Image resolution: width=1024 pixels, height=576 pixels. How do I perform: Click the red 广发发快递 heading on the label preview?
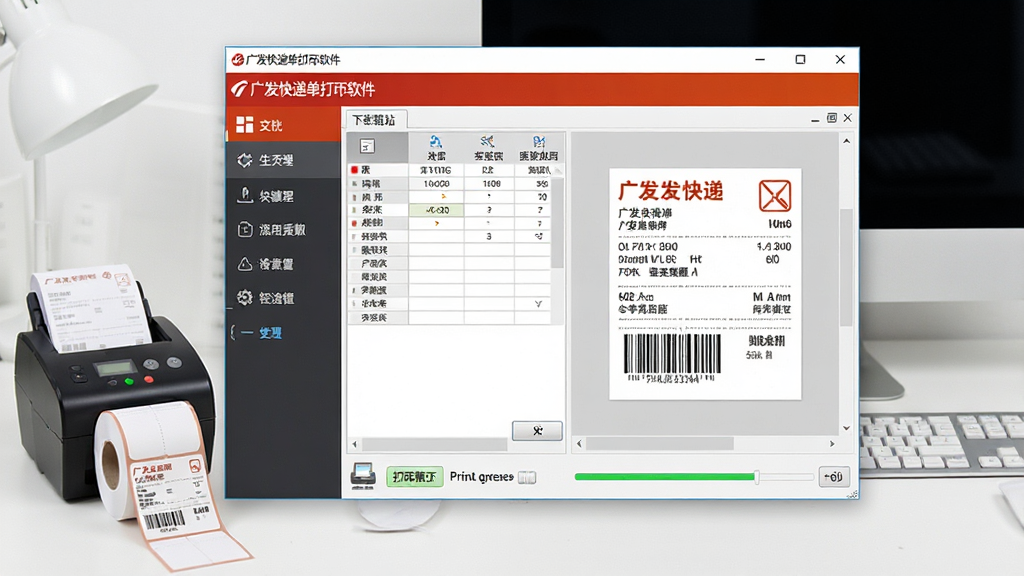[671, 191]
